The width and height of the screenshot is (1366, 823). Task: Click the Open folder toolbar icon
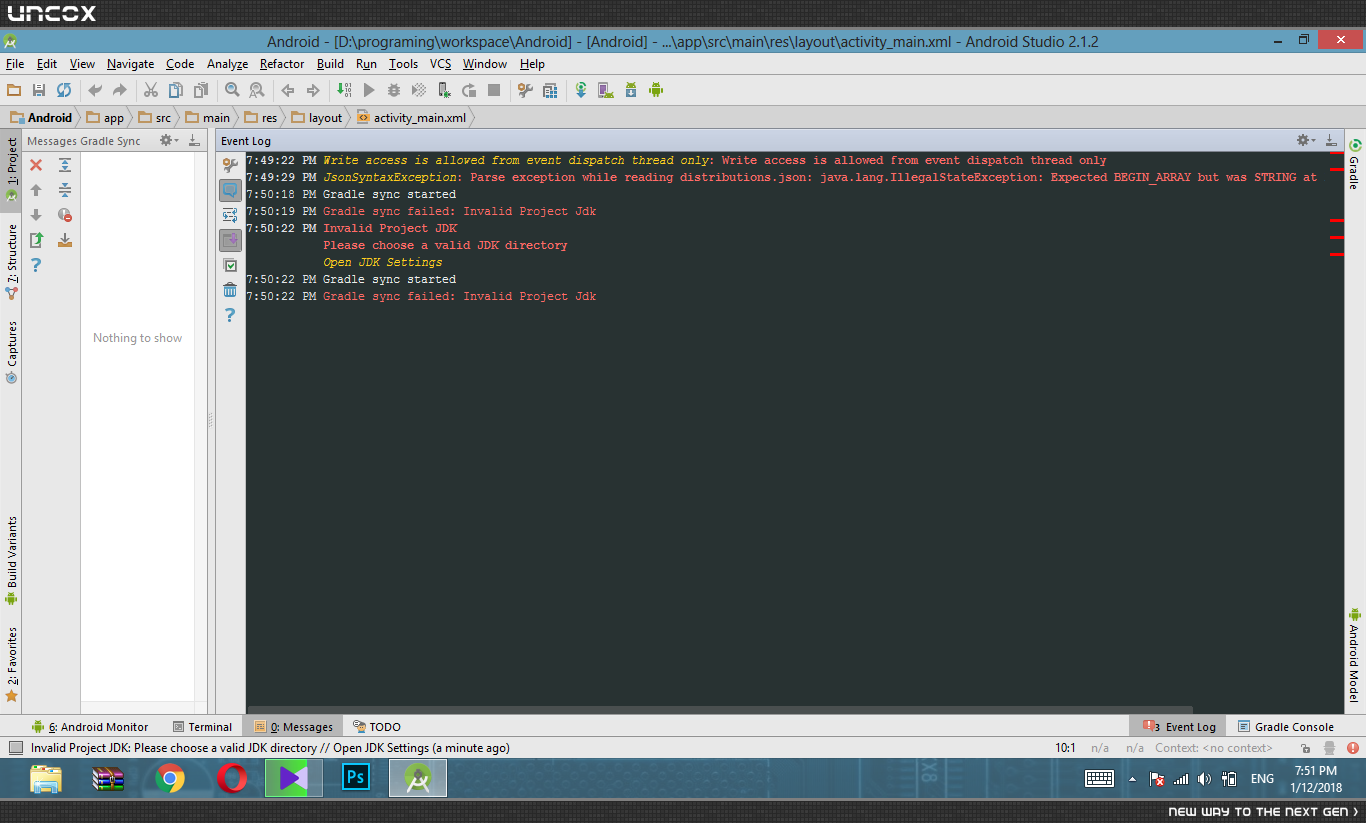[x=14, y=90]
